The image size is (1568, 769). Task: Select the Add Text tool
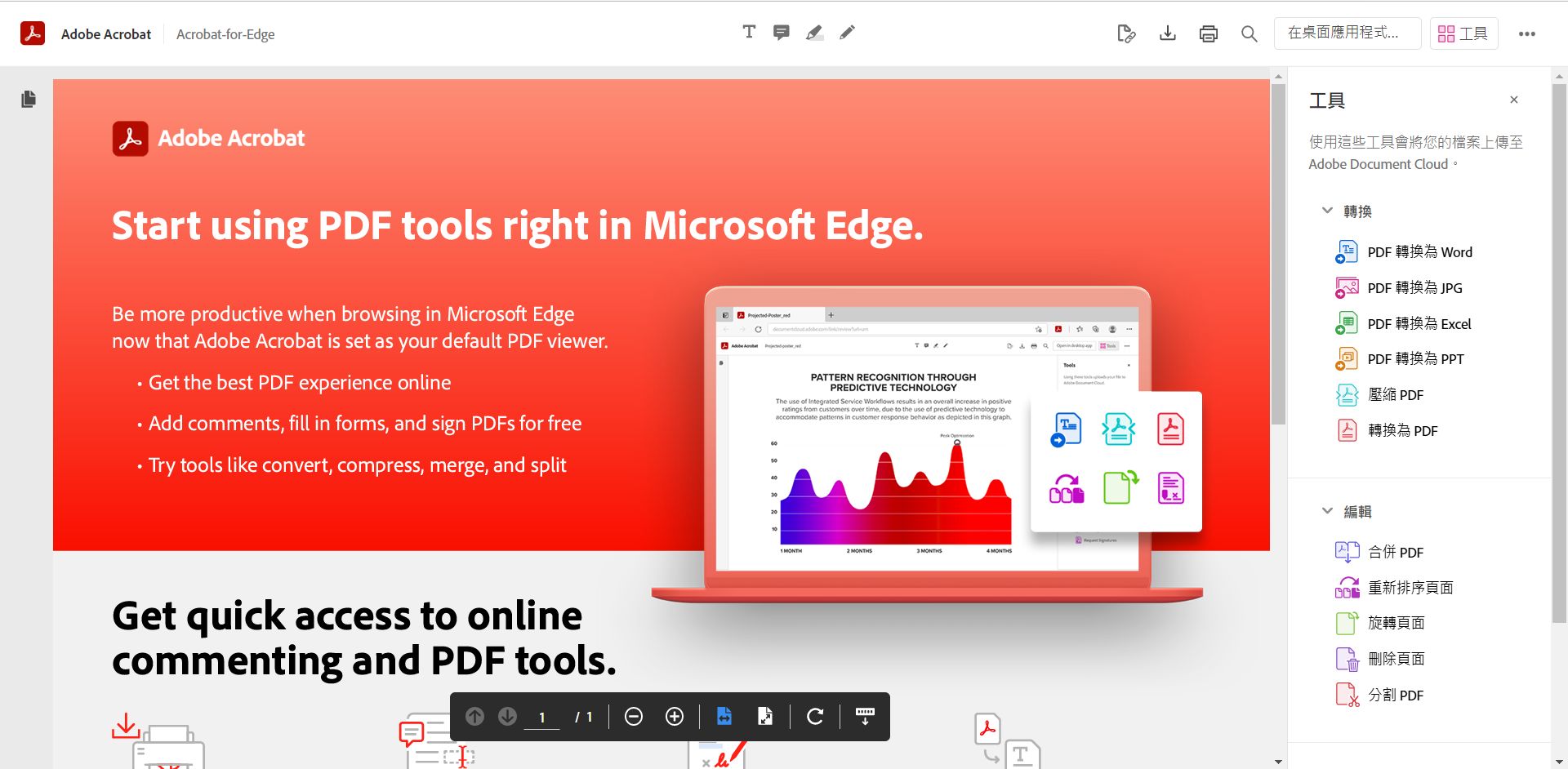pyautogui.click(x=749, y=32)
